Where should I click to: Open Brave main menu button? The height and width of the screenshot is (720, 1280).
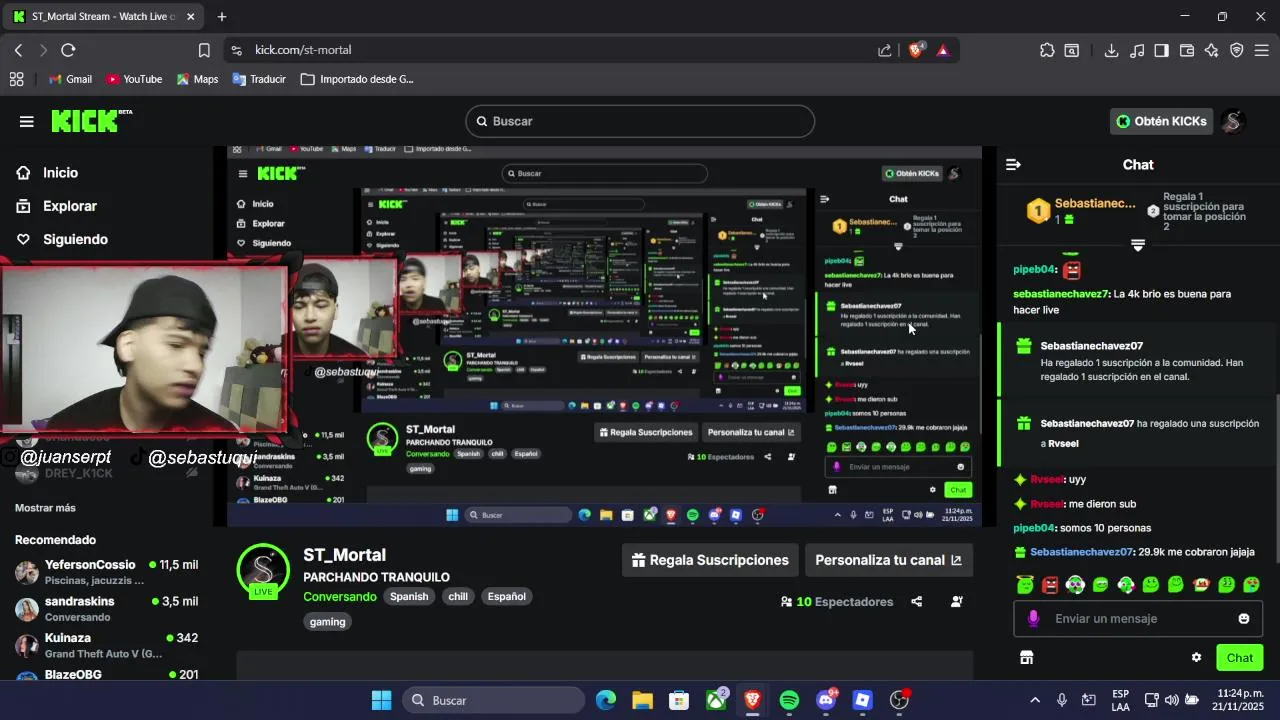[x=1262, y=50]
